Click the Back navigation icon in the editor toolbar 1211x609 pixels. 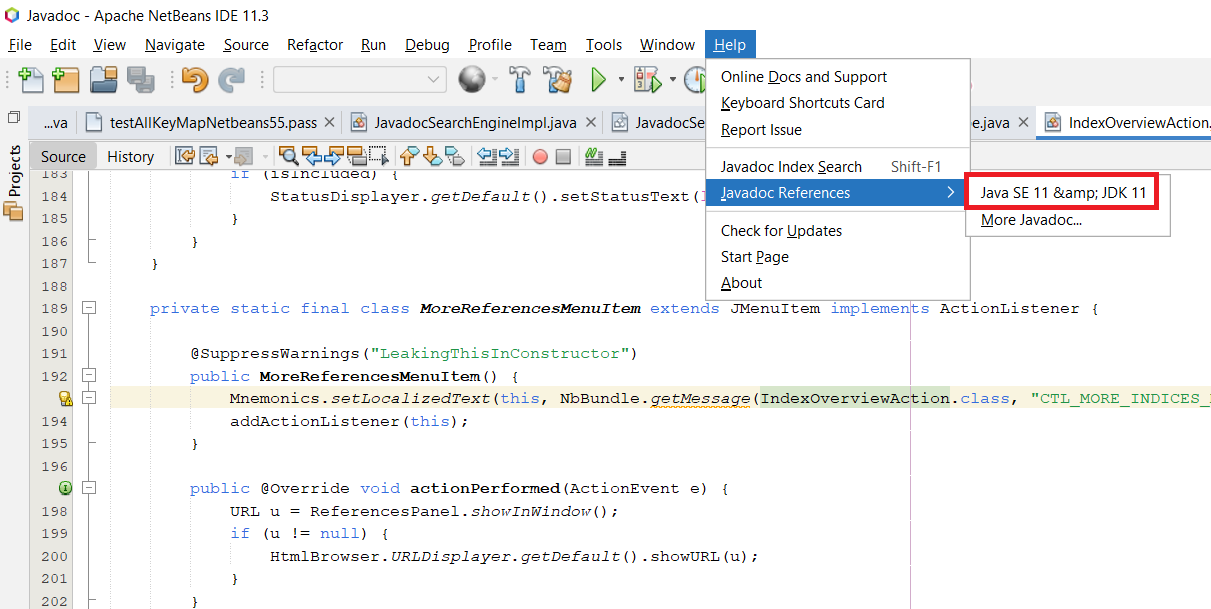click(209, 156)
